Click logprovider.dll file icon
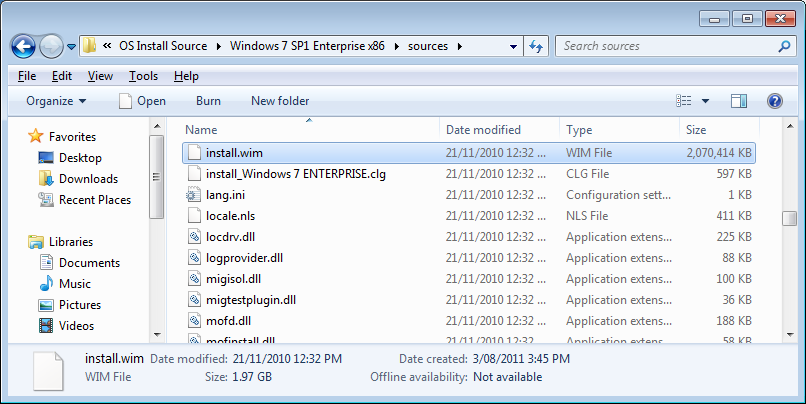Image resolution: width=806 pixels, height=404 pixels. [194, 258]
